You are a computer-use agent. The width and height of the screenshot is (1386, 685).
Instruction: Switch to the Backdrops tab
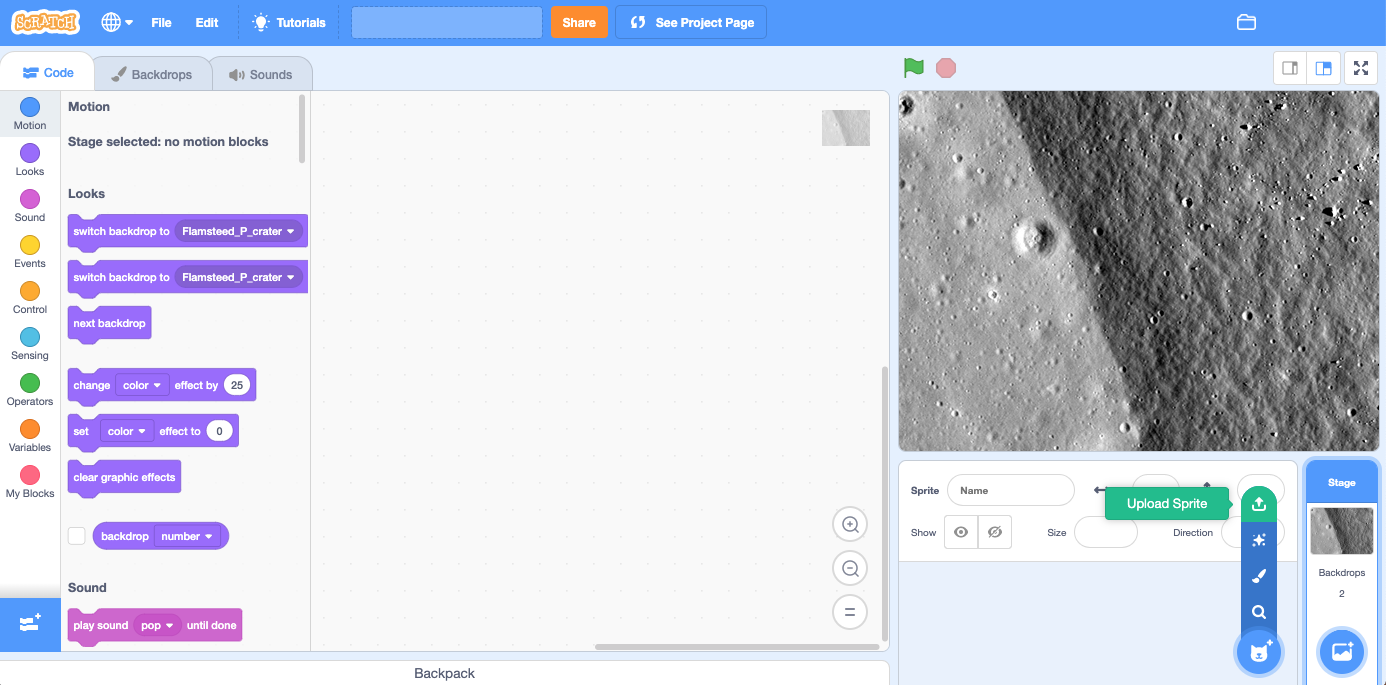pos(152,74)
